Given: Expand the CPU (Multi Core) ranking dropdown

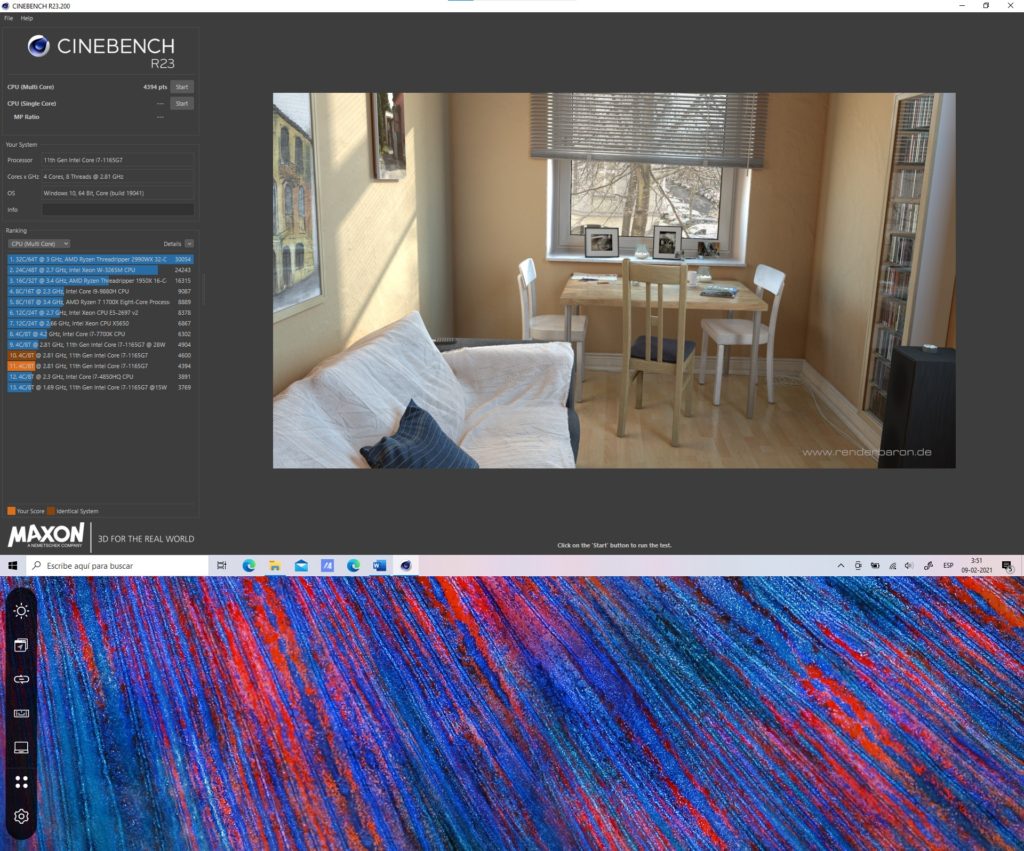Looking at the screenshot, I should pyautogui.click(x=38, y=243).
